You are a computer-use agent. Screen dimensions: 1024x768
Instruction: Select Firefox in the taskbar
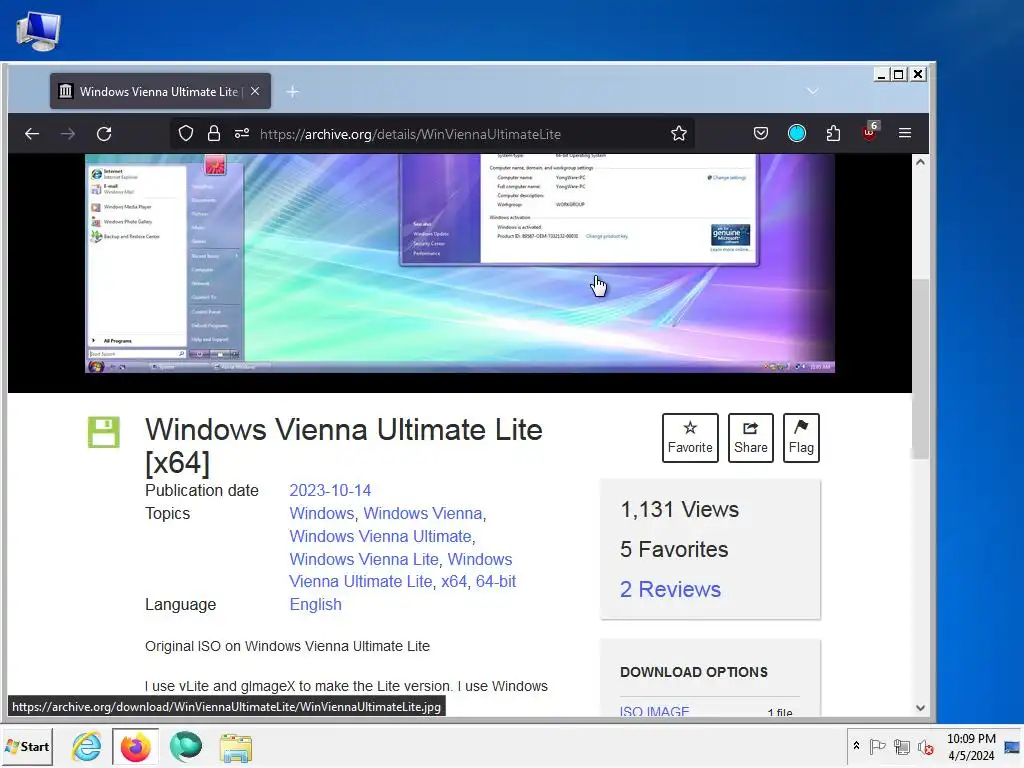pyautogui.click(x=135, y=746)
